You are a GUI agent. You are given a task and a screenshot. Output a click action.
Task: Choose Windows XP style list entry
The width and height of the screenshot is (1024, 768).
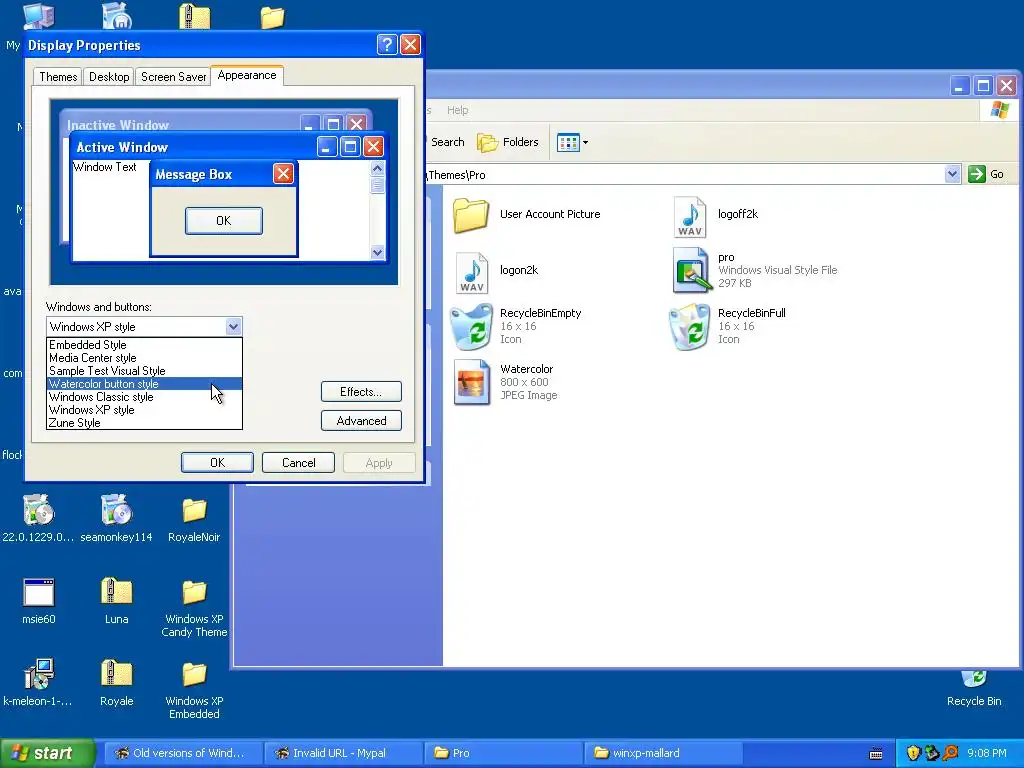pos(144,410)
